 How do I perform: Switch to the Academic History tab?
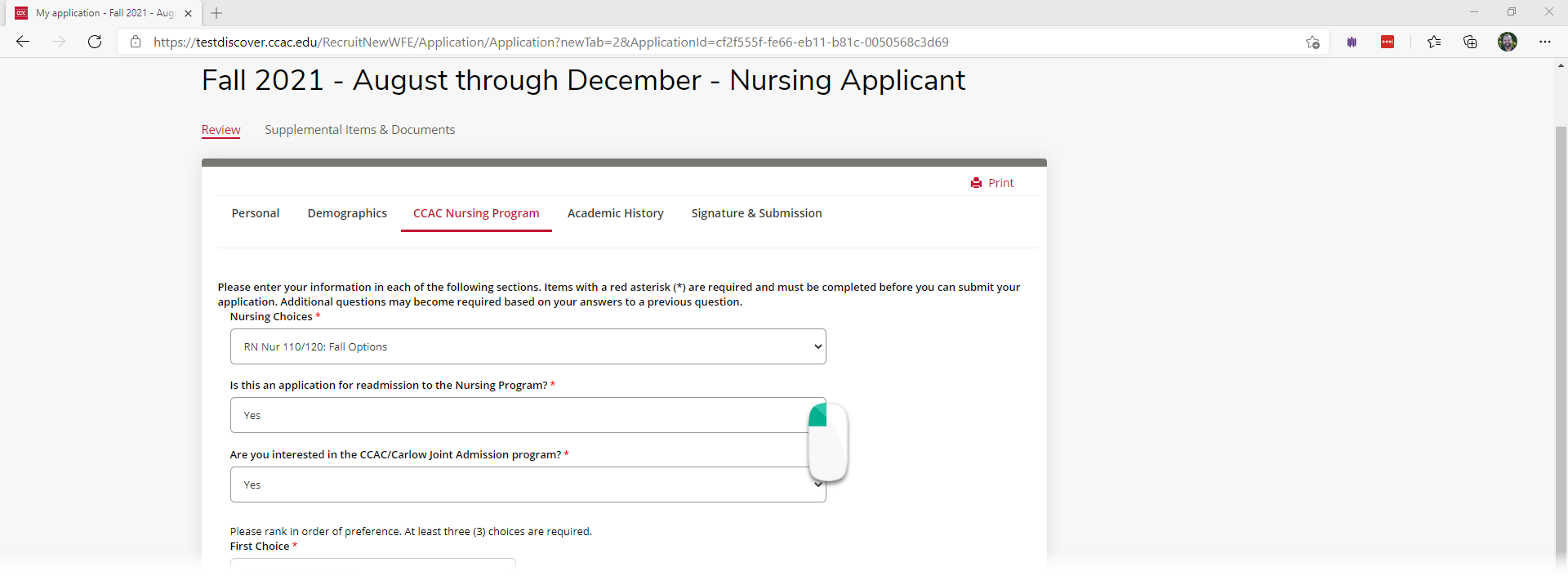[x=616, y=213]
